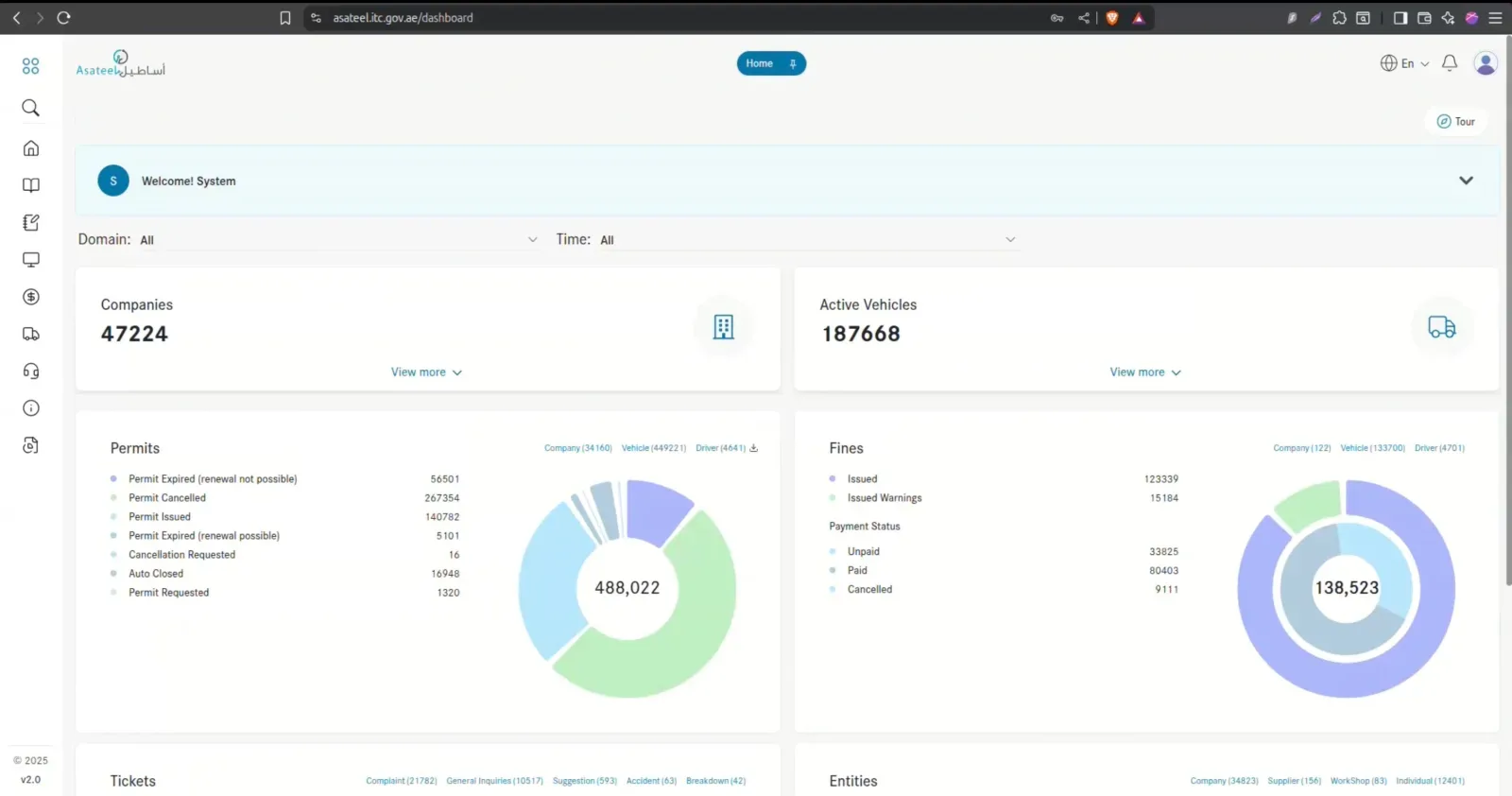1512x796 pixels.
Task: Open Tickets Suggestion (593) link
Action: pyautogui.click(x=585, y=781)
